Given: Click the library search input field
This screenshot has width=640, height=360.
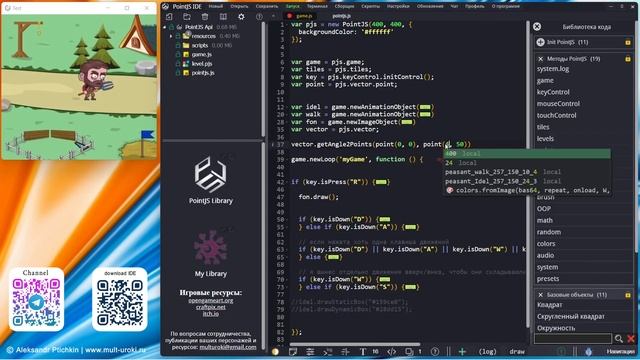Looking at the screenshot, I should coord(573,338).
